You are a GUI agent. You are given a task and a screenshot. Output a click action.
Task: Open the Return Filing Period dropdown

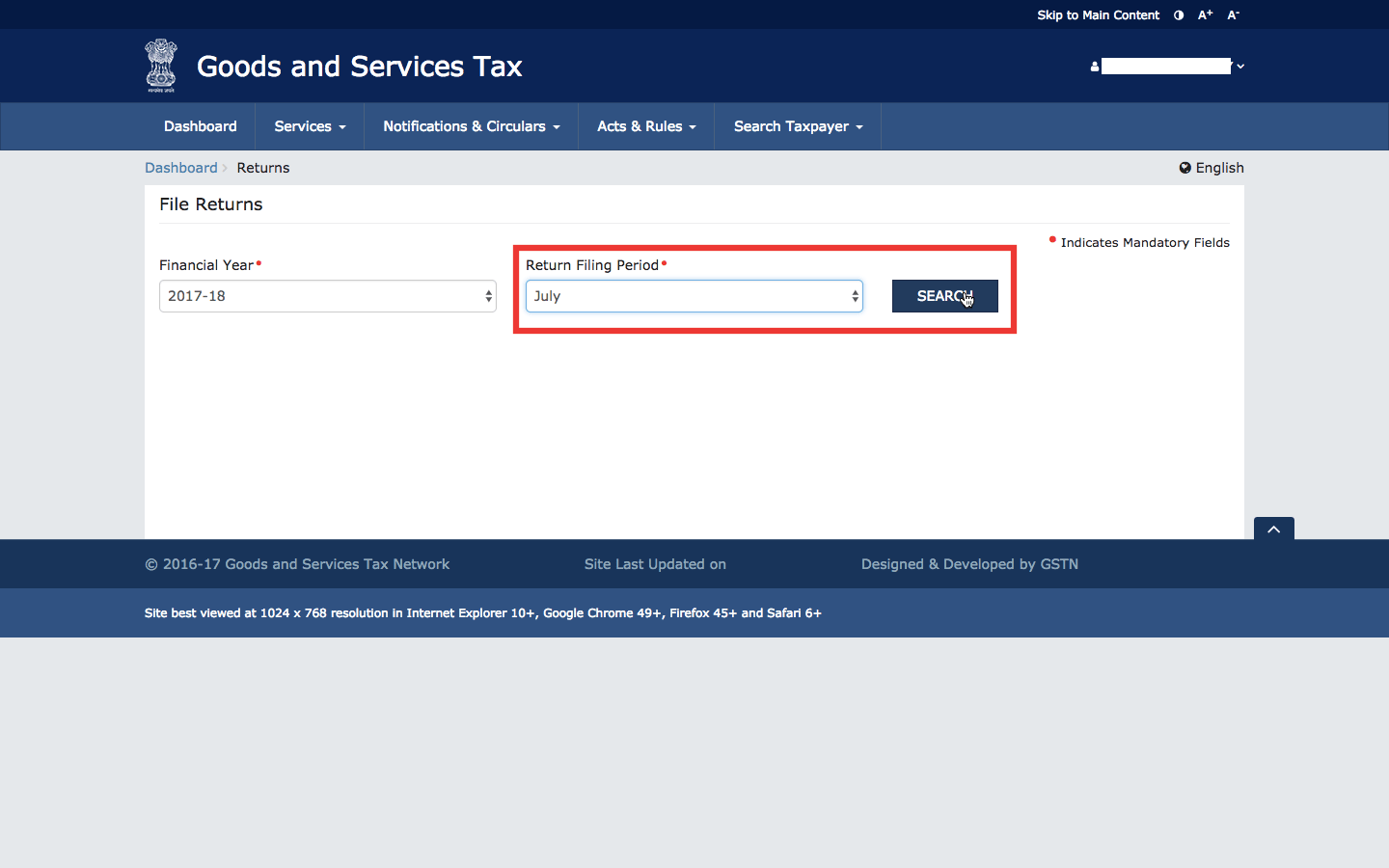click(x=694, y=296)
